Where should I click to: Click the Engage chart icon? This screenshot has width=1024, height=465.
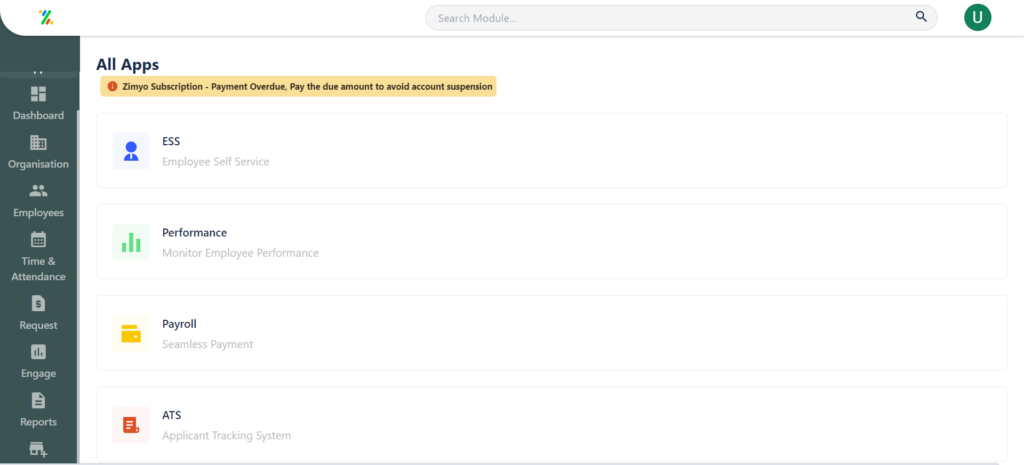click(39, 352)
